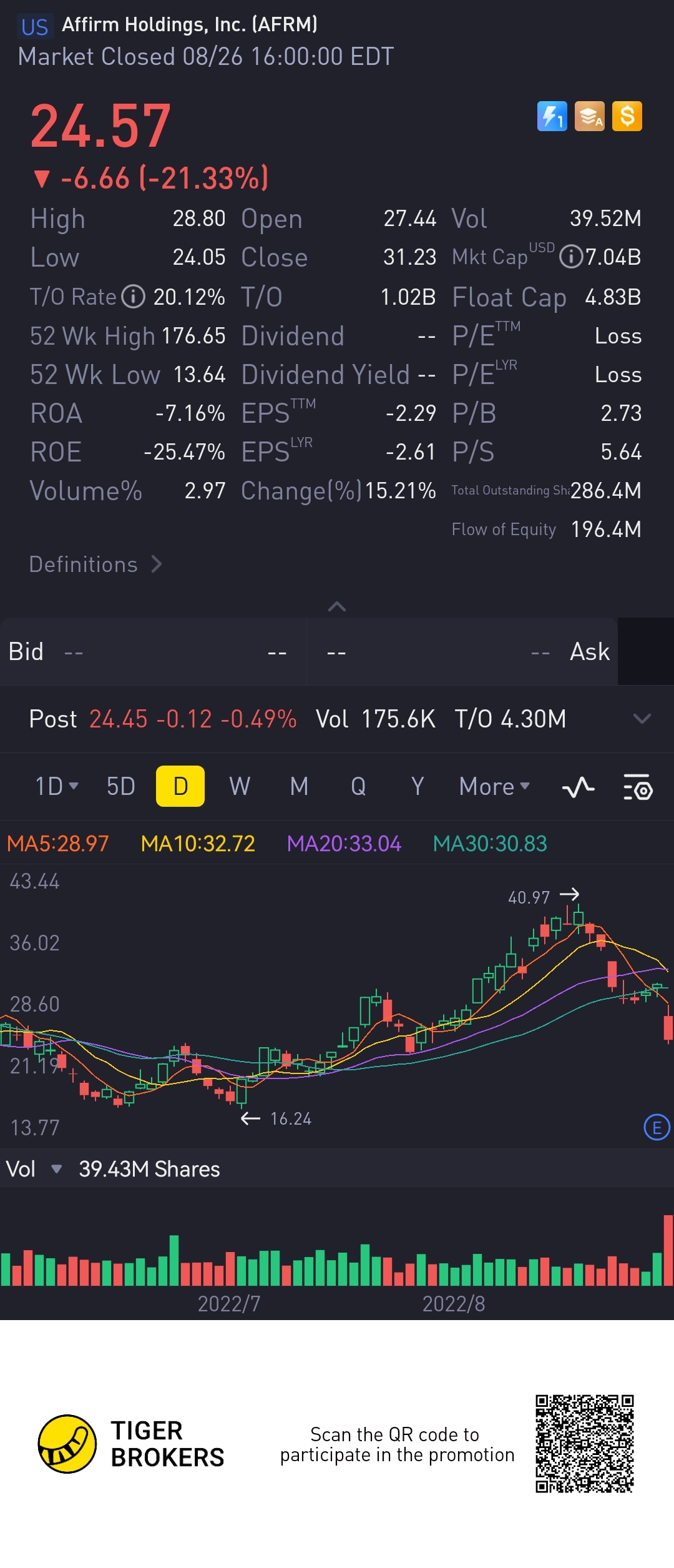Switch to the Q quarterly chart tab
674x1568 pixels.
(358, 786)
